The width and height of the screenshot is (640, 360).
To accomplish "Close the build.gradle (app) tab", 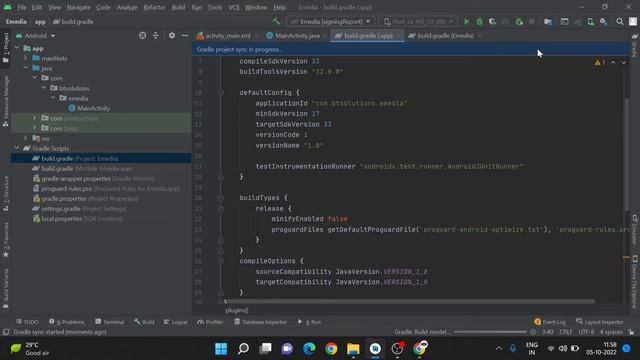I will click(x=399, y=36).
